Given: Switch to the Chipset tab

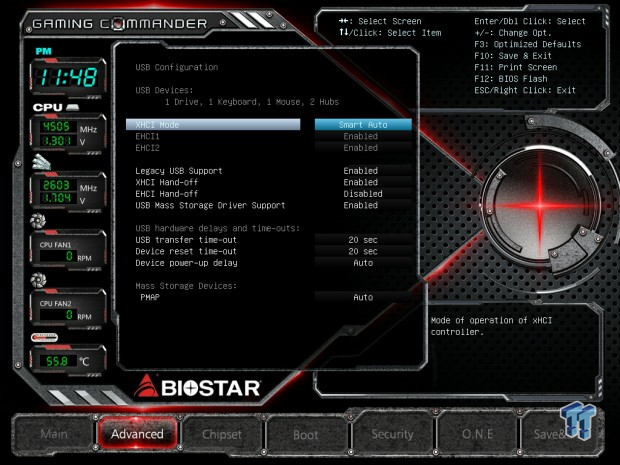Looking at the screenshot, I should coord(222,434).
